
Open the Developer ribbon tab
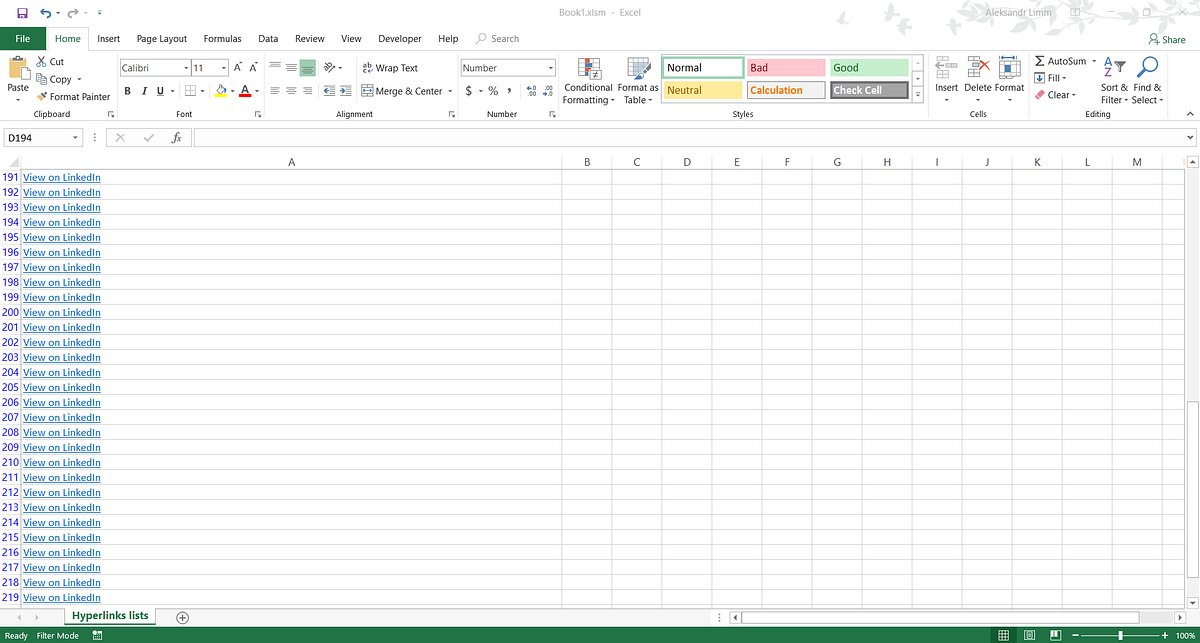click(x=399, y=38)
